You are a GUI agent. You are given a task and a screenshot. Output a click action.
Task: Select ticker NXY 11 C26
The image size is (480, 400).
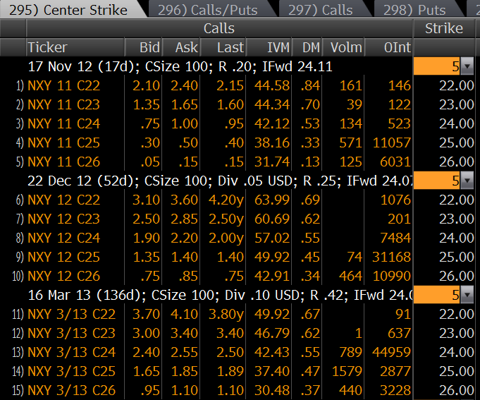point(64,162)
